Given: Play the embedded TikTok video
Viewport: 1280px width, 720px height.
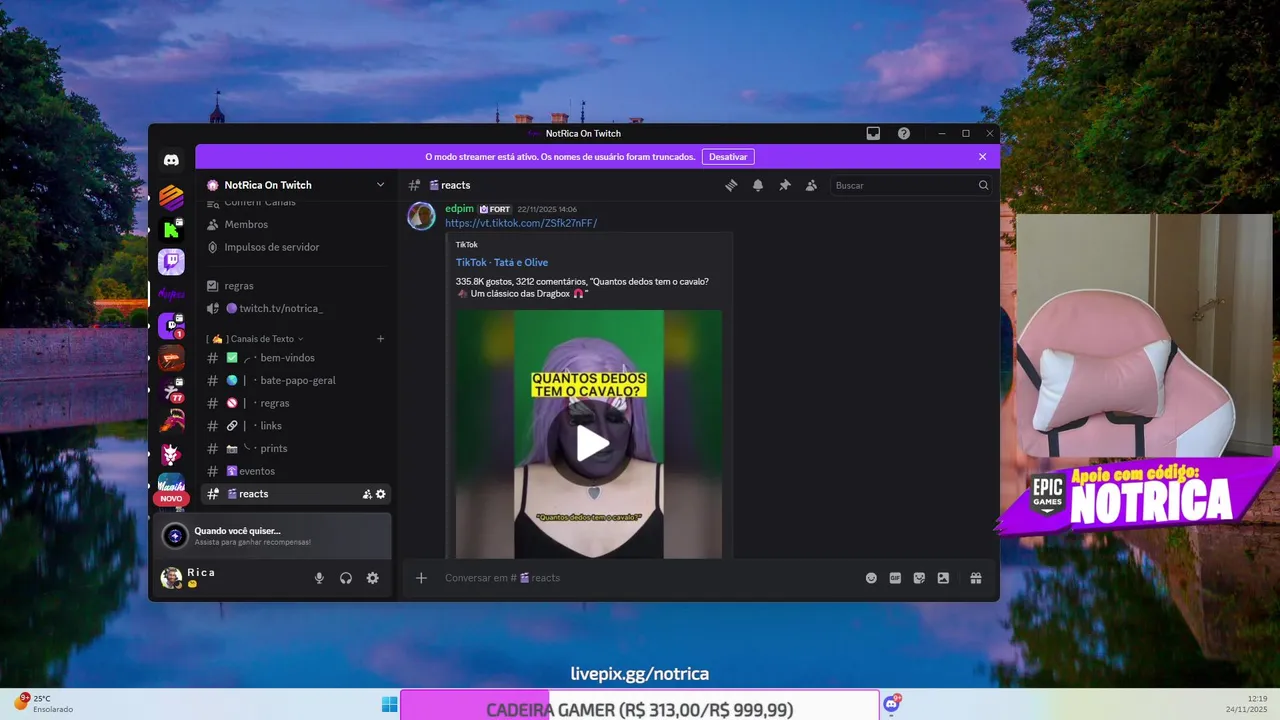Looking at the screenshot, I should pyautogui.click(x=592, y=443).
